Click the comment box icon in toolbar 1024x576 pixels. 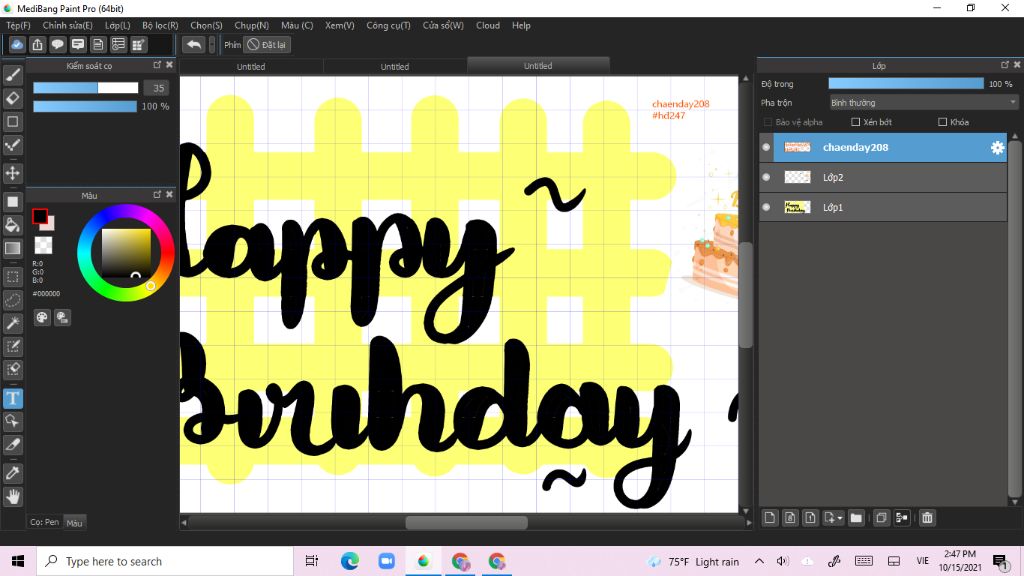(x=78, y=44)
